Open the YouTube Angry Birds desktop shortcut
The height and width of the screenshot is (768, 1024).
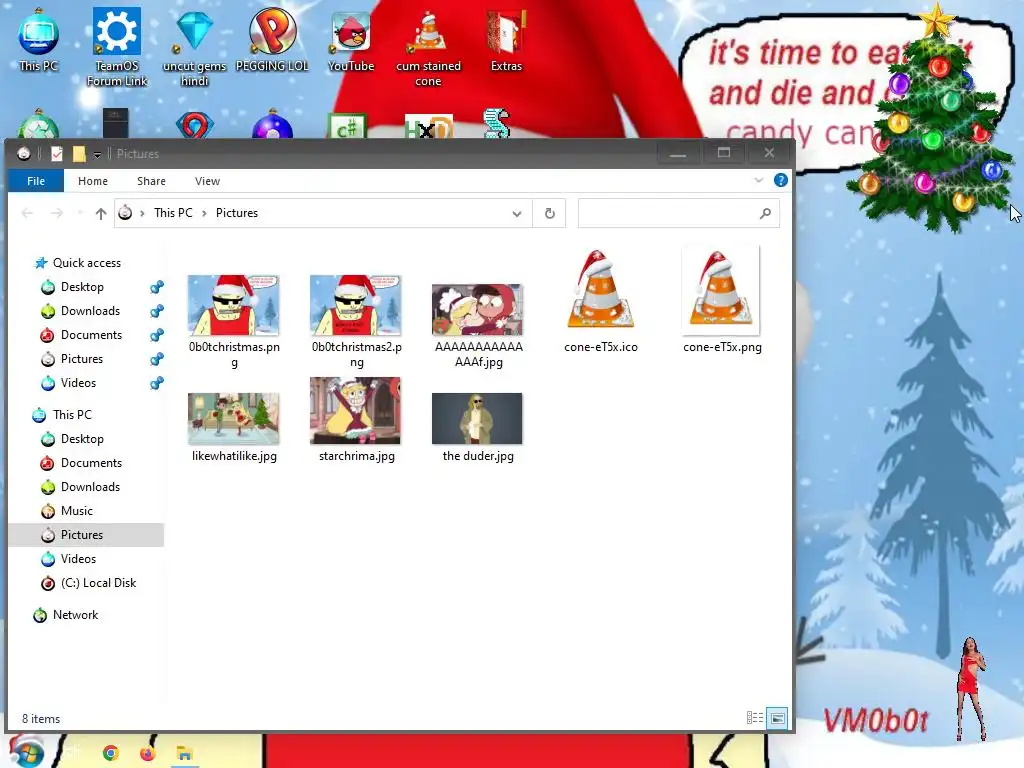coord(351,39)
